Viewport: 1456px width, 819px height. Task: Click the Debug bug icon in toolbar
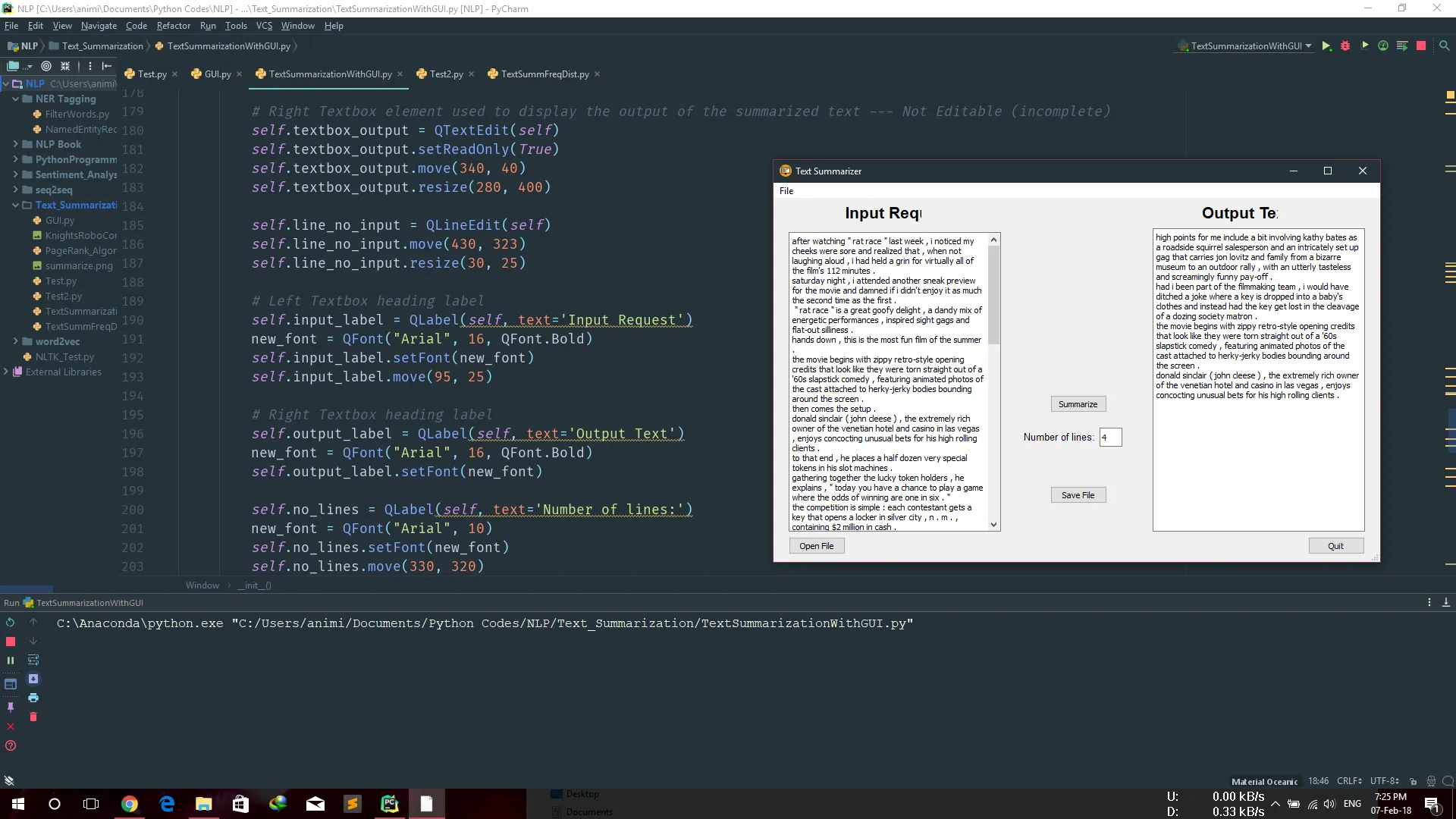(x=1345, y=46)
